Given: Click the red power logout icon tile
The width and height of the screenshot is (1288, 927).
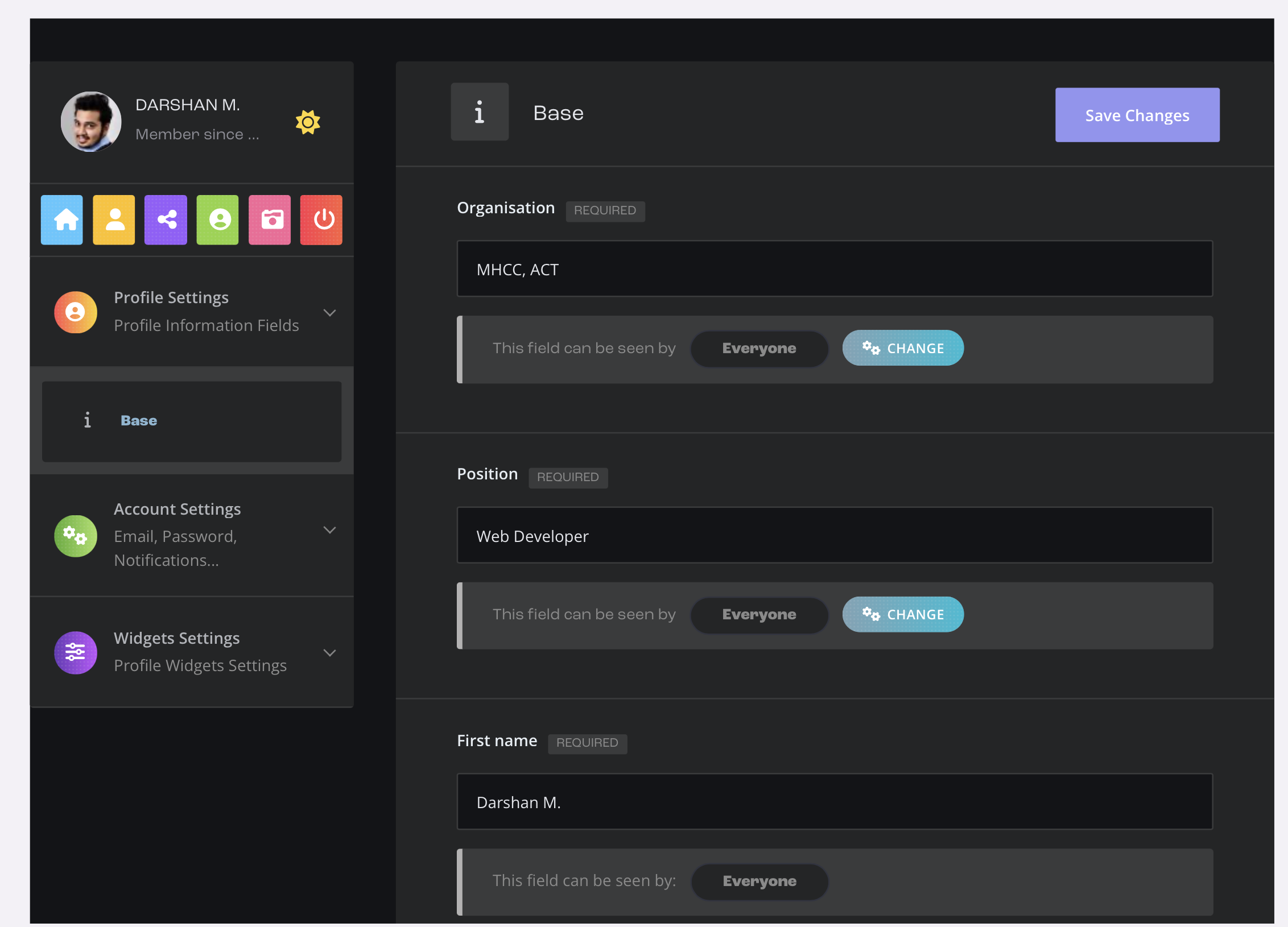Looking at the screenshot, I should click(x=321, y=220).
